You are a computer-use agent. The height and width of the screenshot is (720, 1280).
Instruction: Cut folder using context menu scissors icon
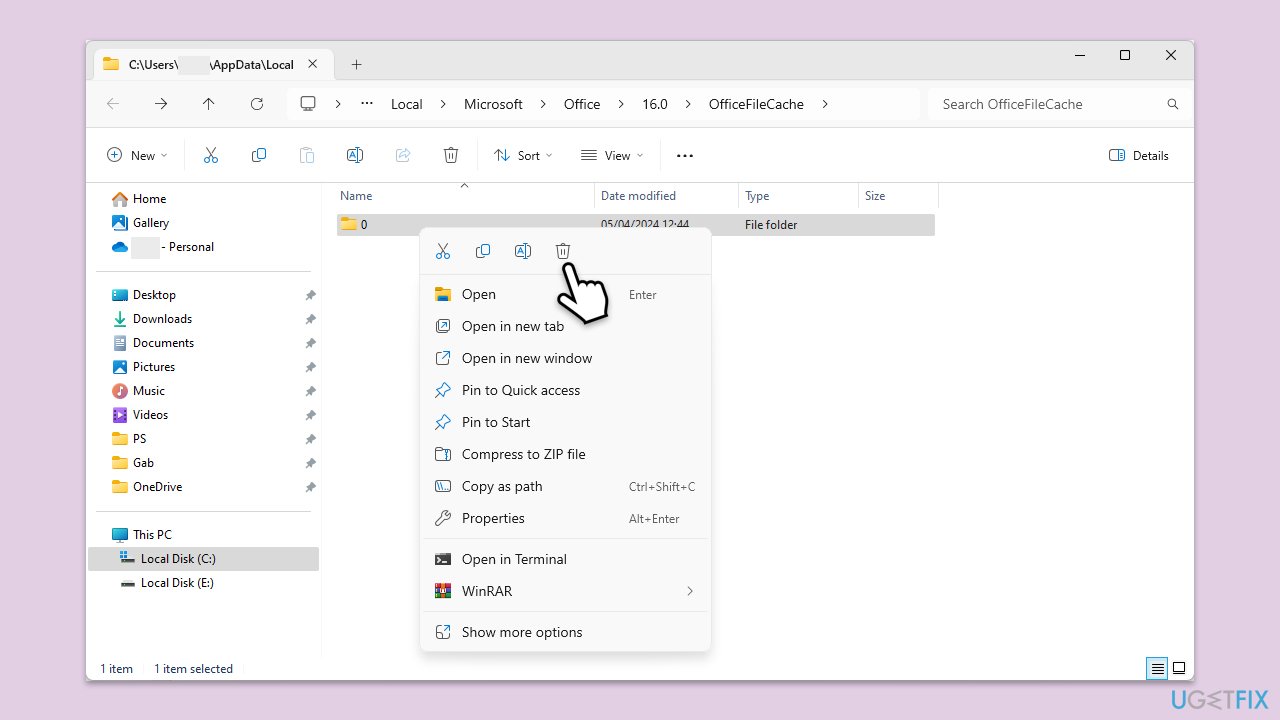pyautogui.click(x=443, y=251)
